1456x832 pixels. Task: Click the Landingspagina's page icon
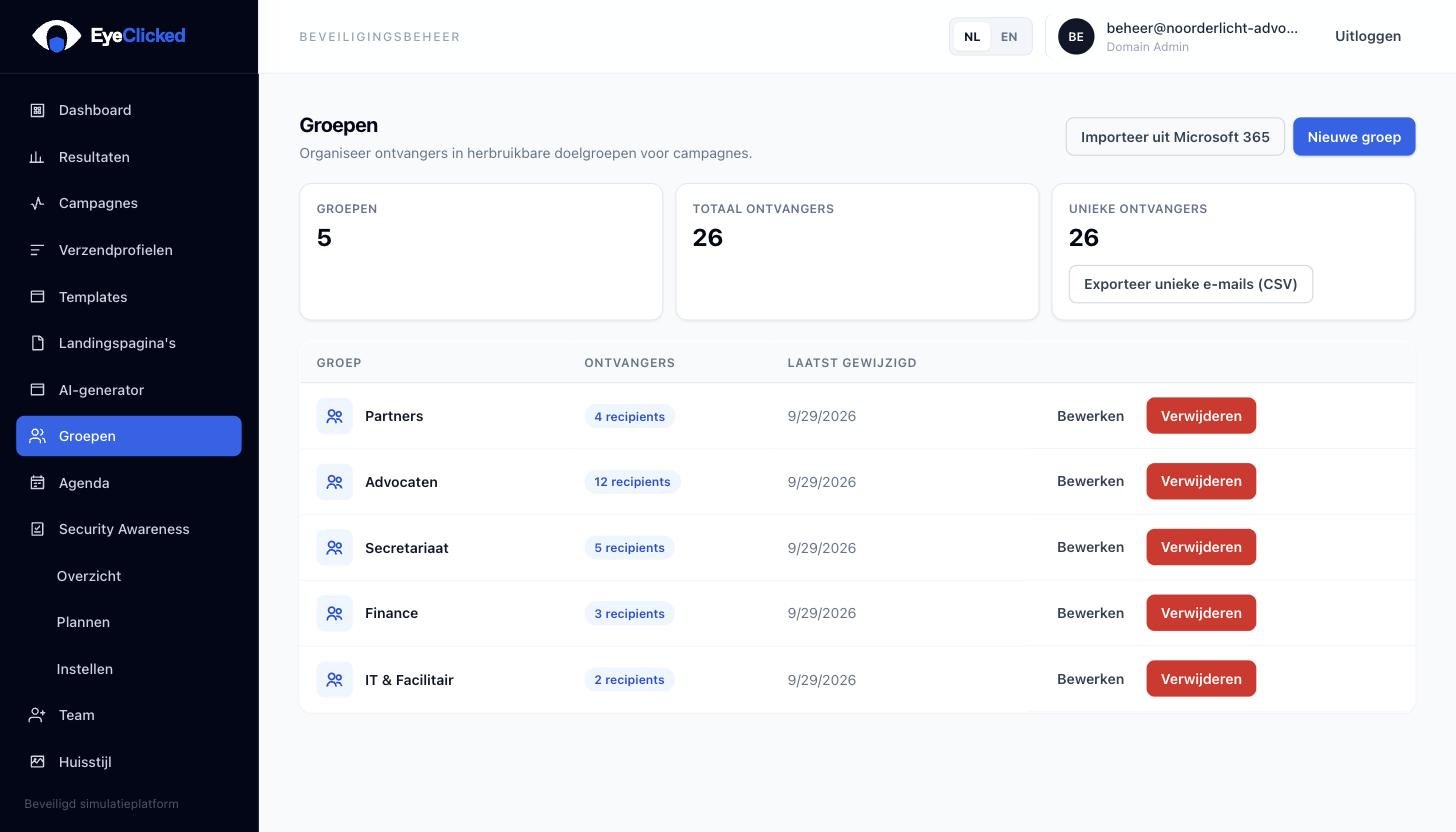tap(37, 343)
